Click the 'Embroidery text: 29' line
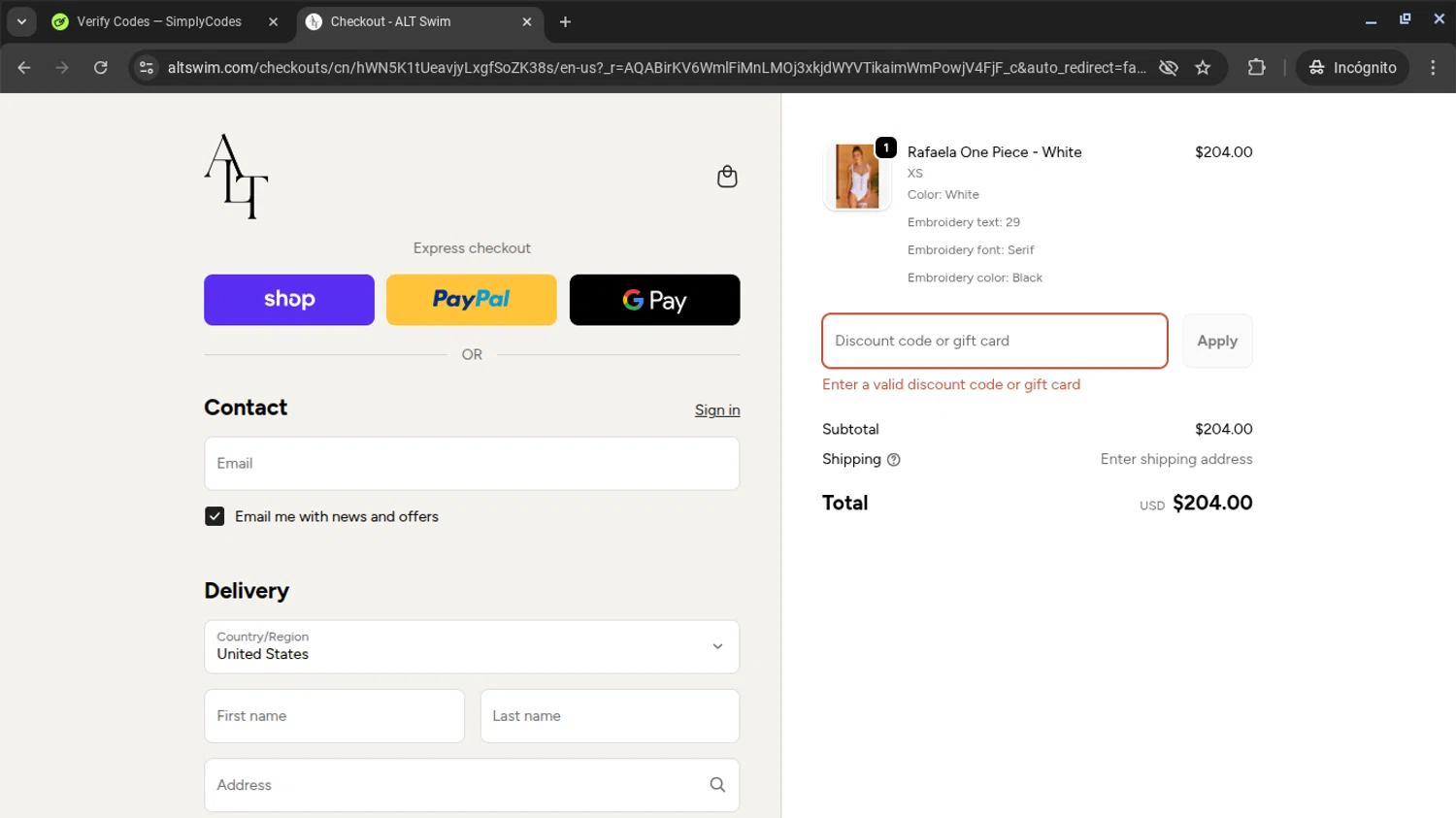 tap(963, 222)
